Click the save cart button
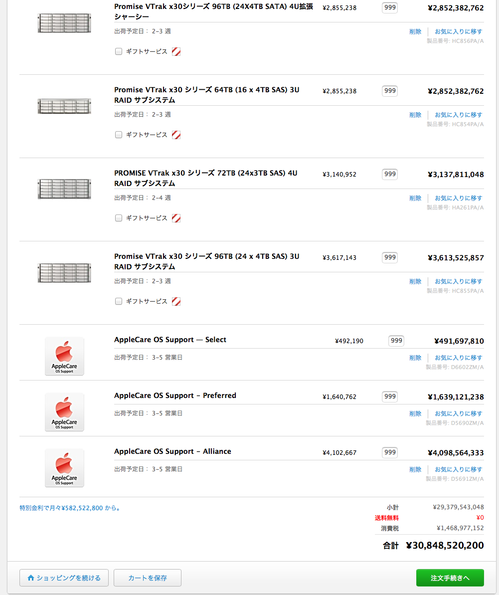Screen dimensions: 499x595 pyautogui.click(x=147, y=578)
